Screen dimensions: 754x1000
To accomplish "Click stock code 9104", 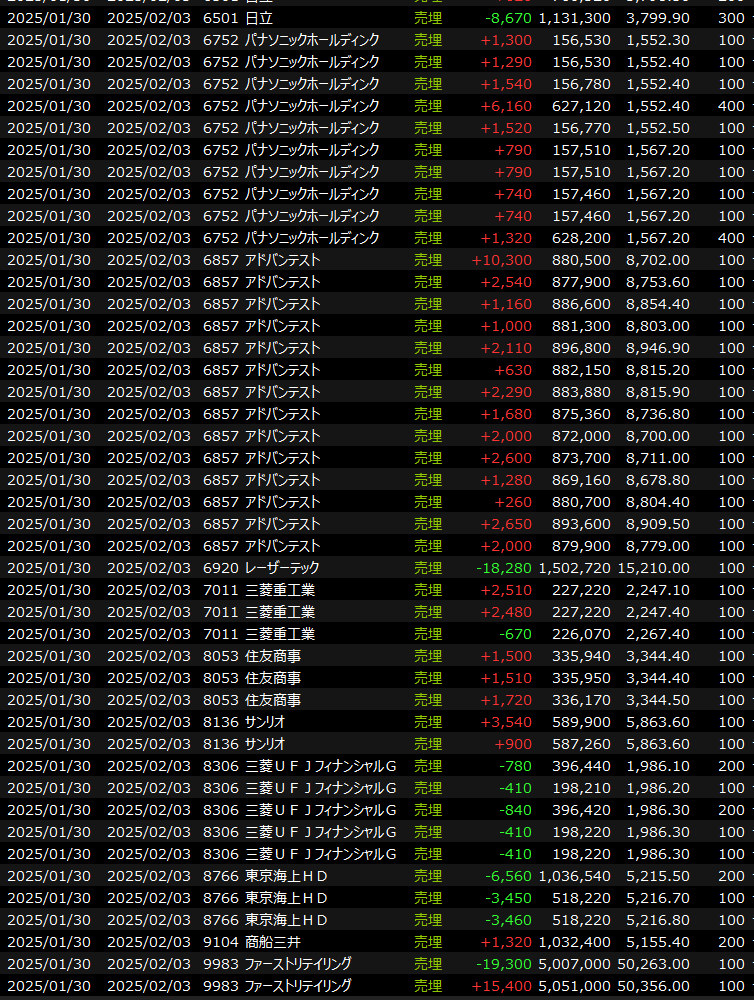I will click(220, 942).
